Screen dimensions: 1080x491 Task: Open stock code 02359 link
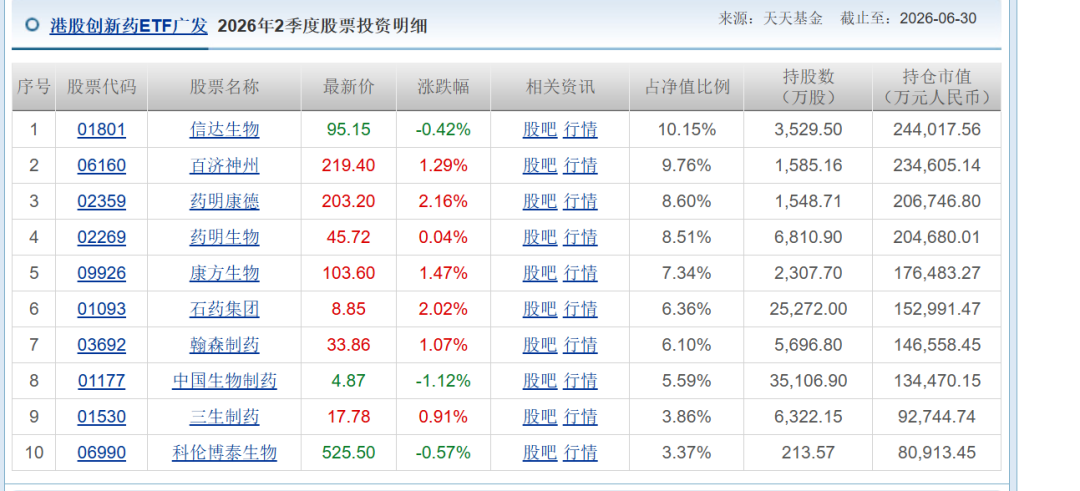coord(101,201)
